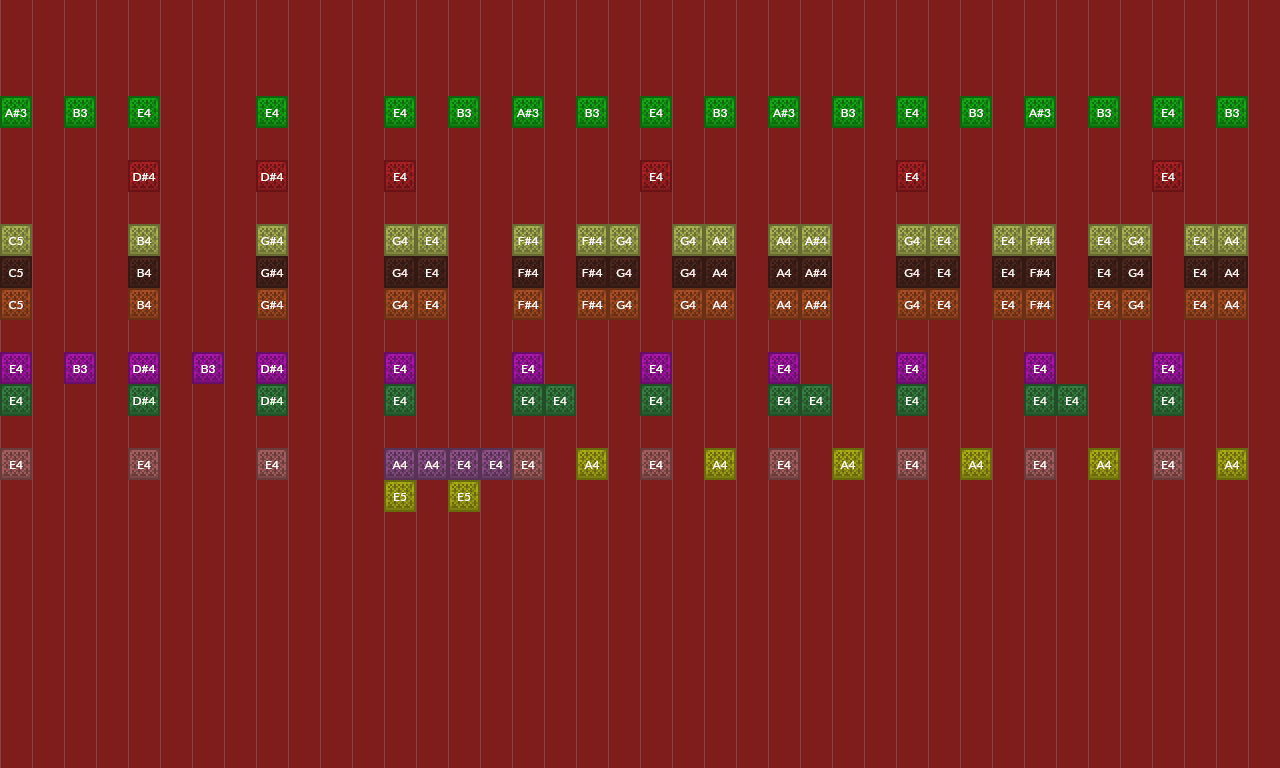
Task: Select the yellow A4 note near the bottom right
Action: click(1104, 464)
